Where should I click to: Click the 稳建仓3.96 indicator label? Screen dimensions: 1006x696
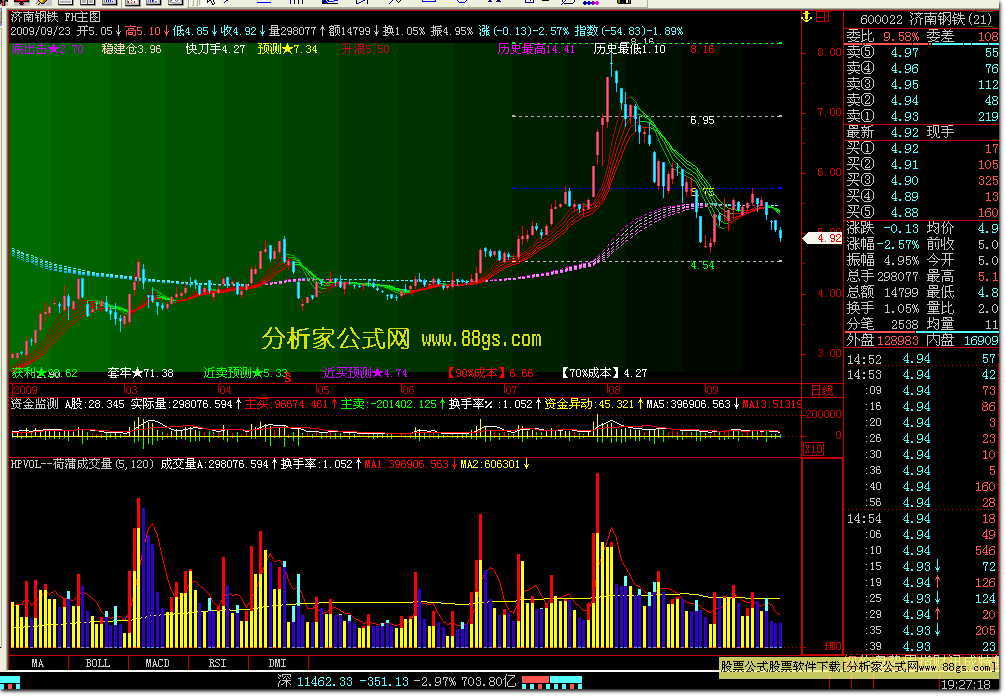pyautogui.click(x=132, y=49)
